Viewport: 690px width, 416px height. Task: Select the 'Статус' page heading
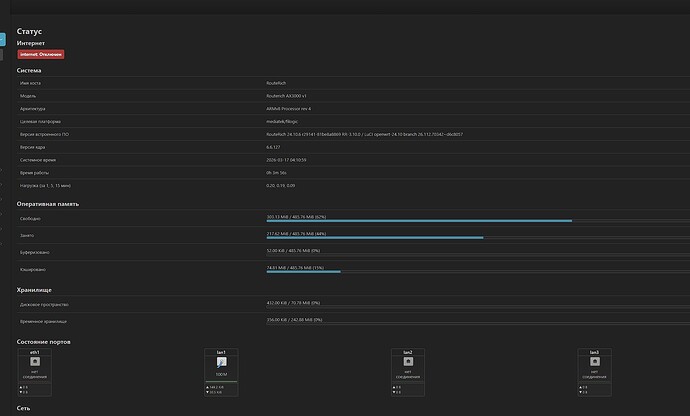(29, 31)
